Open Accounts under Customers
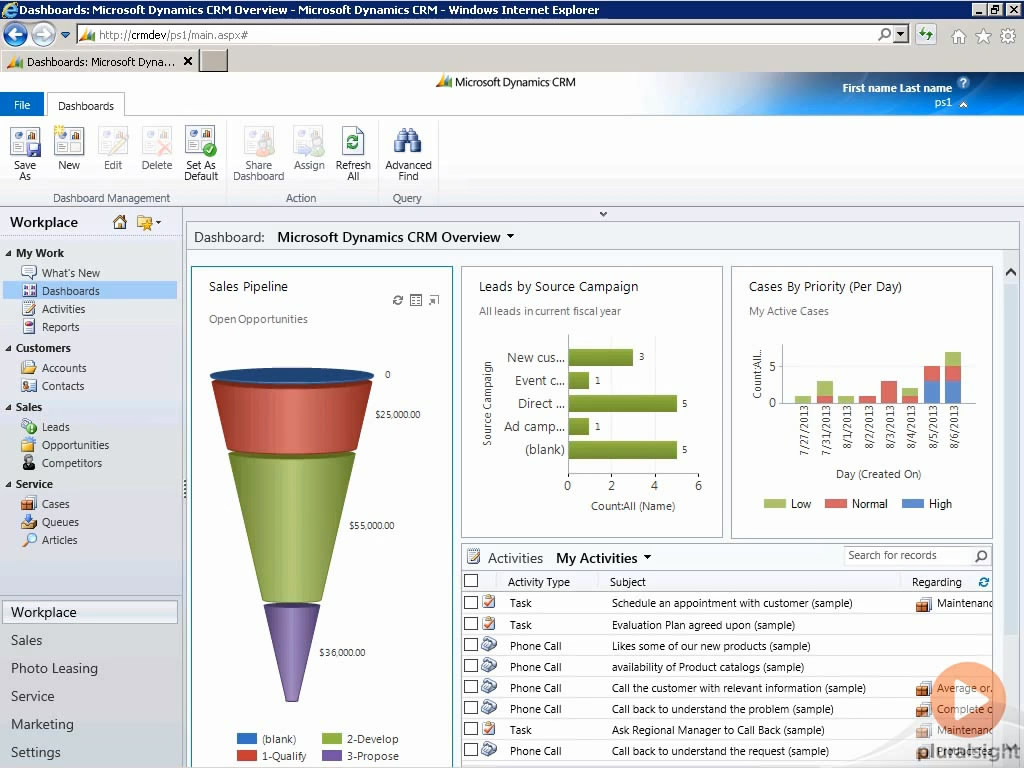Image resolution: width=1024 pixels, height=768 pixels. pos(63,368)
